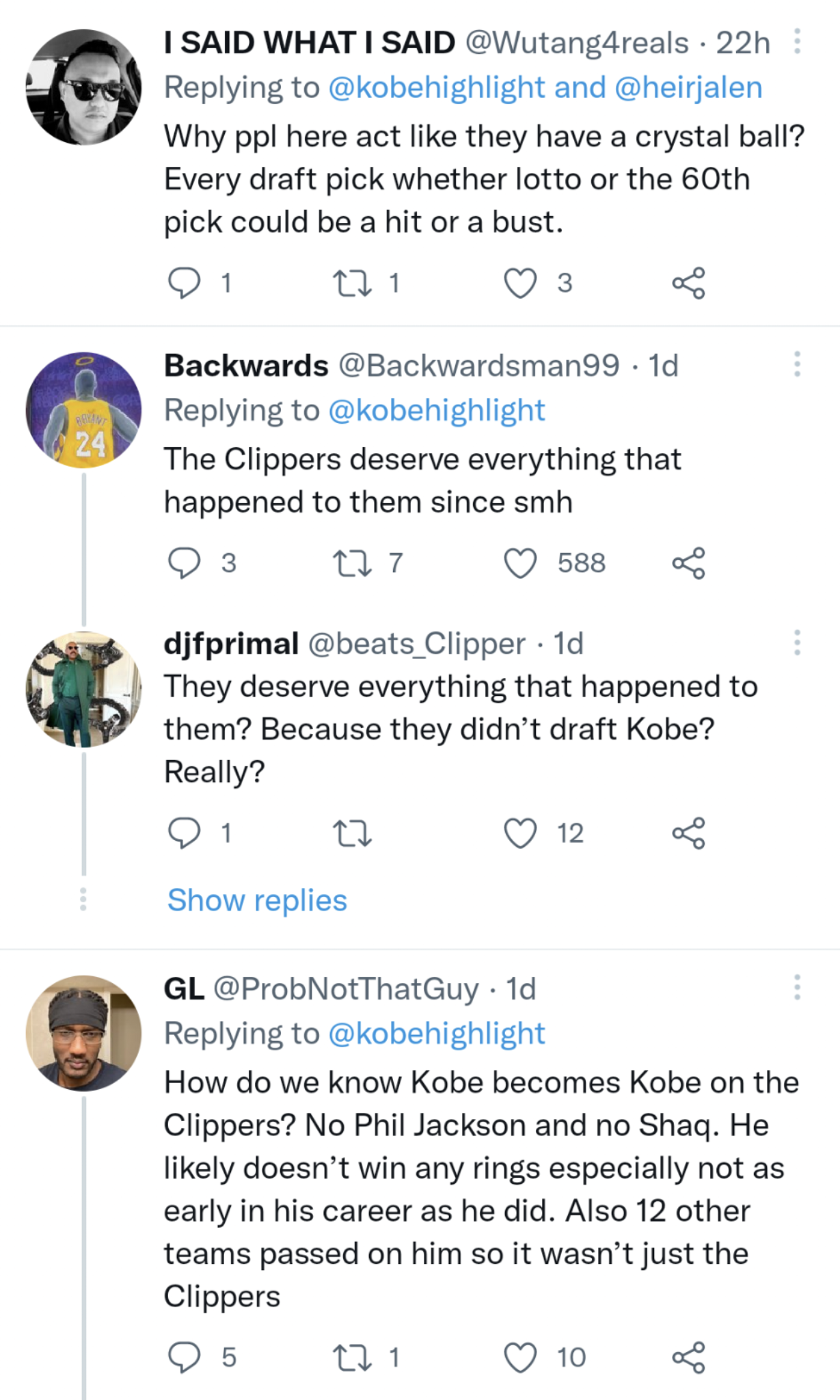Screen dimensions: 840x1400
Task: Retweet the djfprimal tweet
Action: click(351, 833)
